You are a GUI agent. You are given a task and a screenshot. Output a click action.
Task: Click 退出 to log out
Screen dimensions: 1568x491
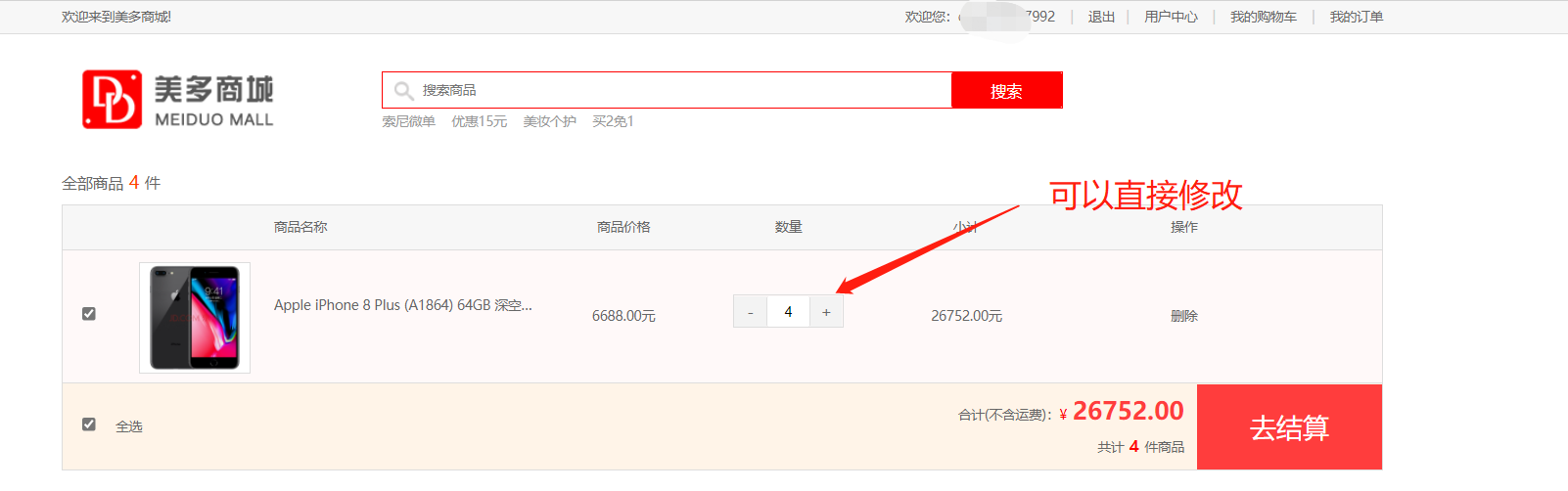tap(1101, 17)
